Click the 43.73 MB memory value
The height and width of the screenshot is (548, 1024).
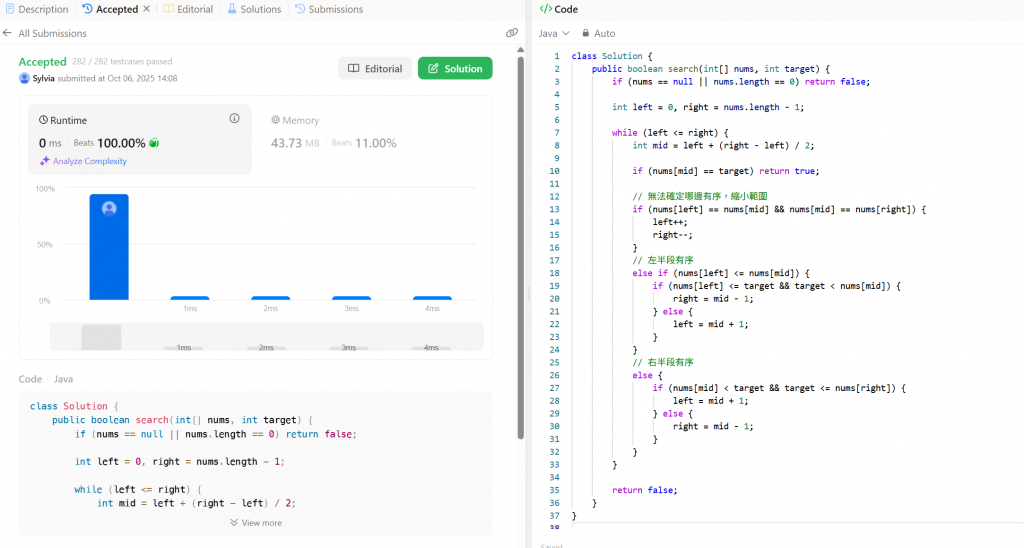coord(295,143)
